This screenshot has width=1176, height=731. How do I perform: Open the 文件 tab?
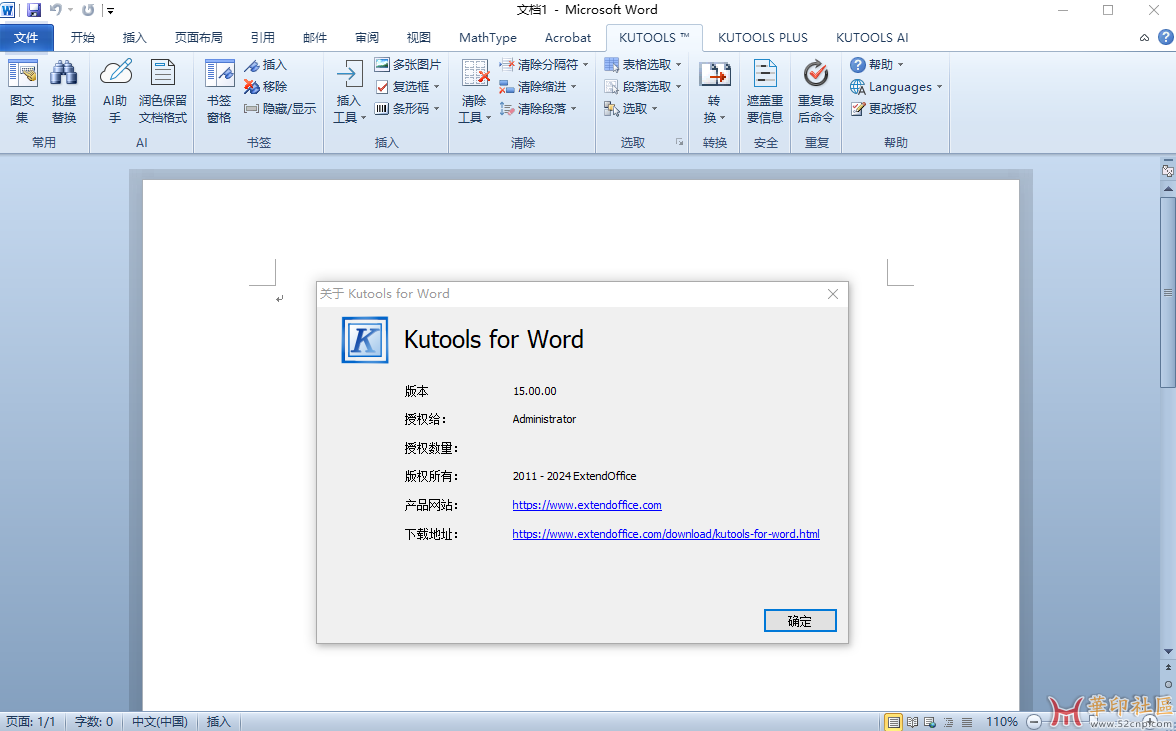26,37
